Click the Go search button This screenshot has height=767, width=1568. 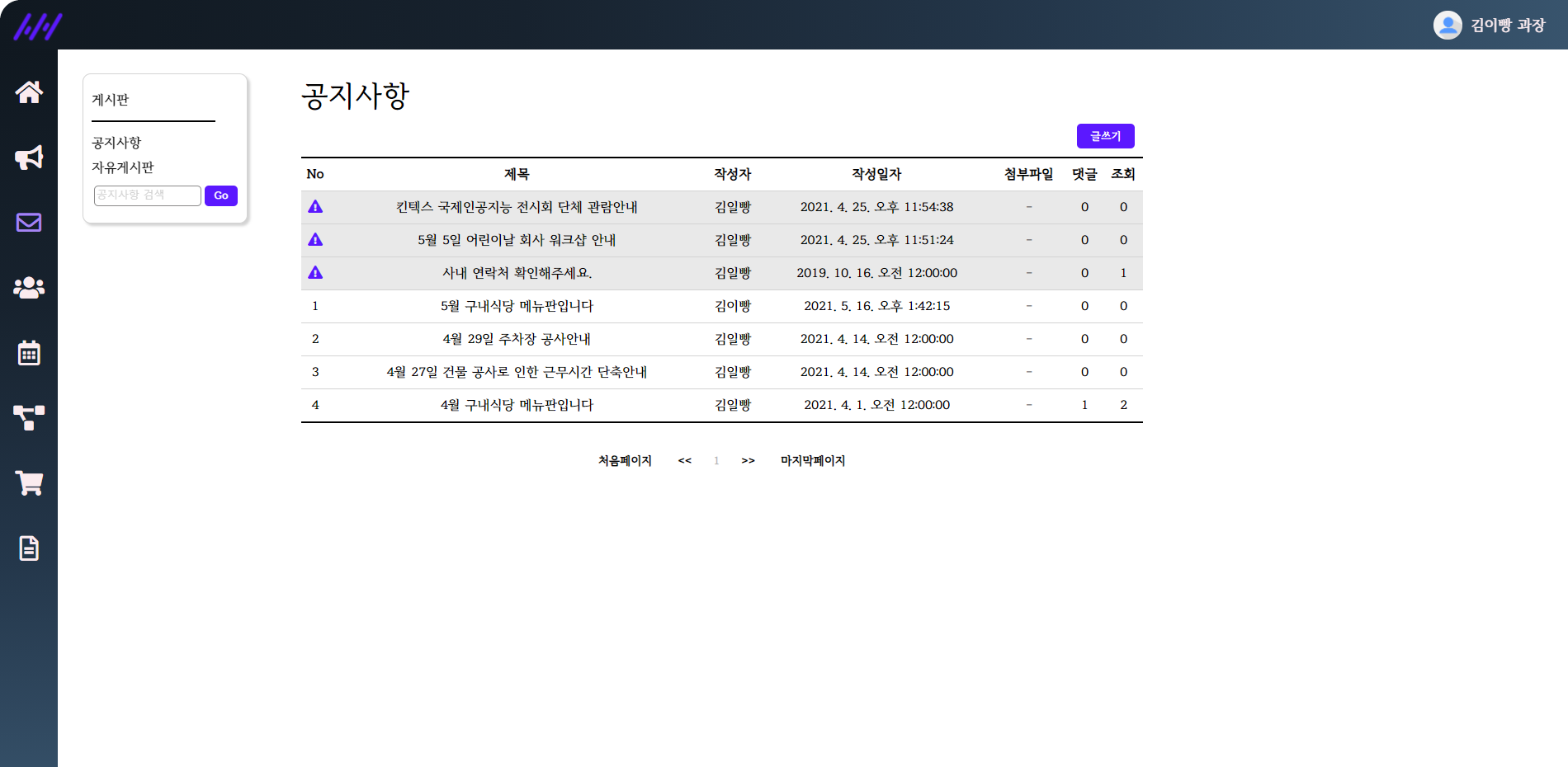(221, 195)
